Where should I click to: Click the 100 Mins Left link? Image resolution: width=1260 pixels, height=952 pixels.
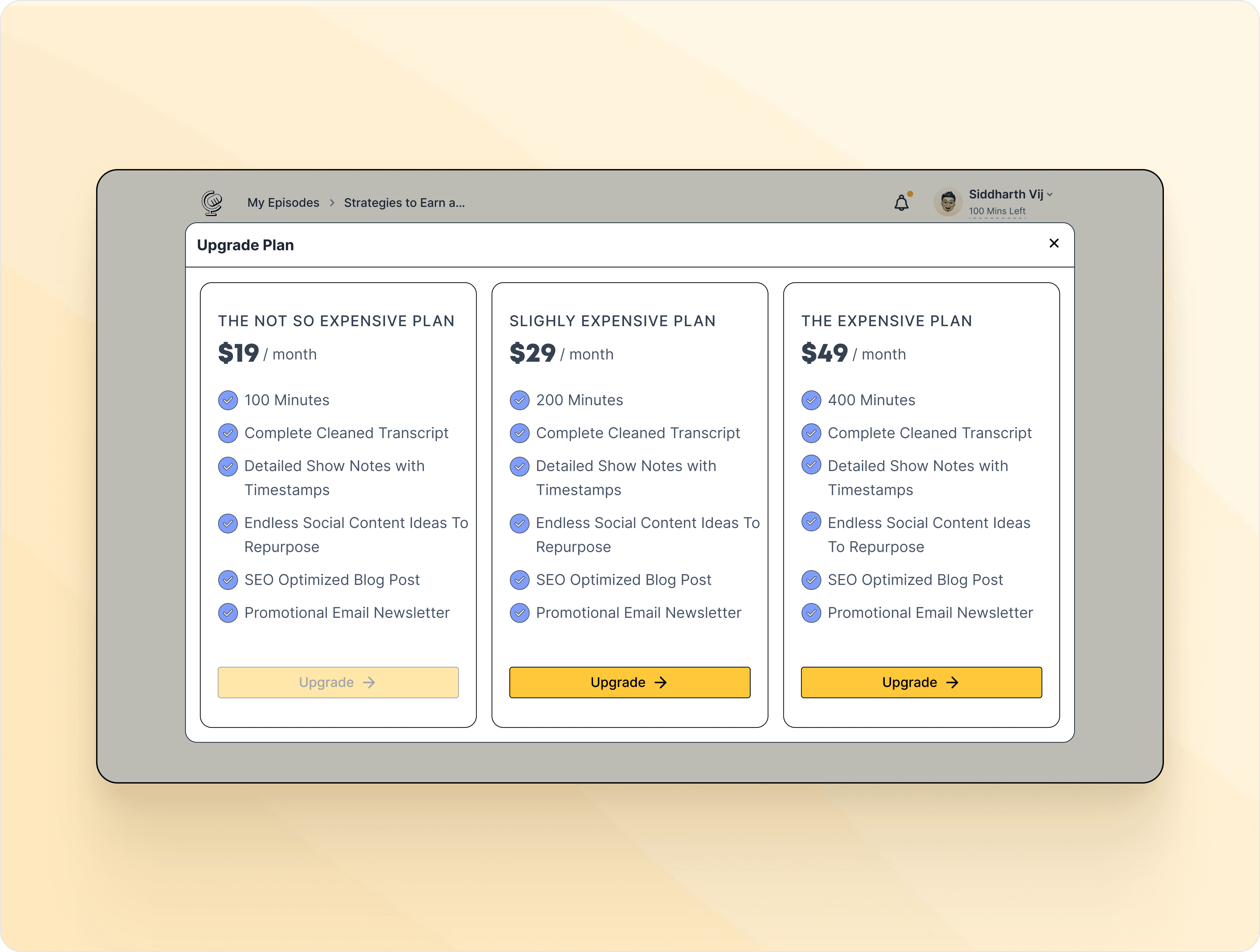coord(997,211)
